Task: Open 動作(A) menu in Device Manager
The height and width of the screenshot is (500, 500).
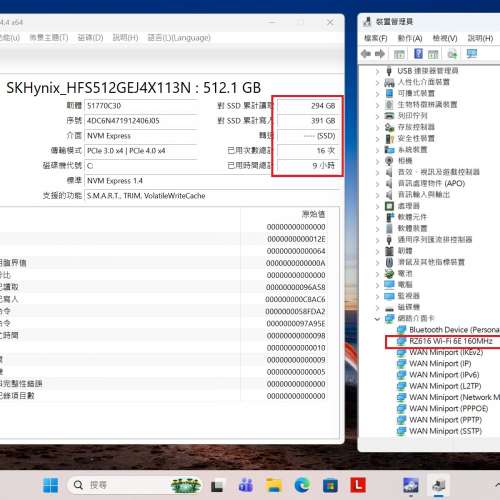Action: 410,38
